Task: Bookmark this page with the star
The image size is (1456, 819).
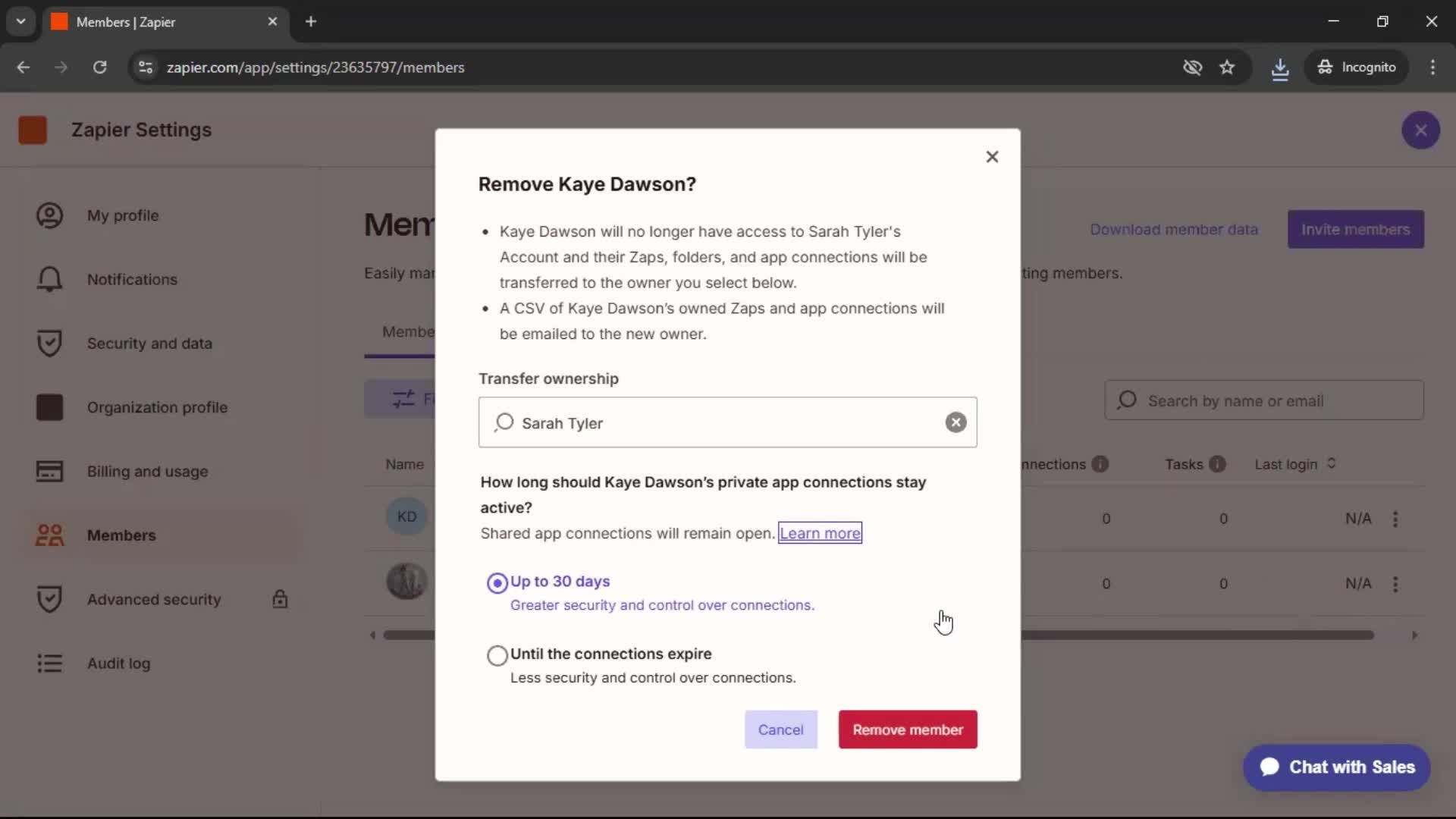Action: (1227, 67)
